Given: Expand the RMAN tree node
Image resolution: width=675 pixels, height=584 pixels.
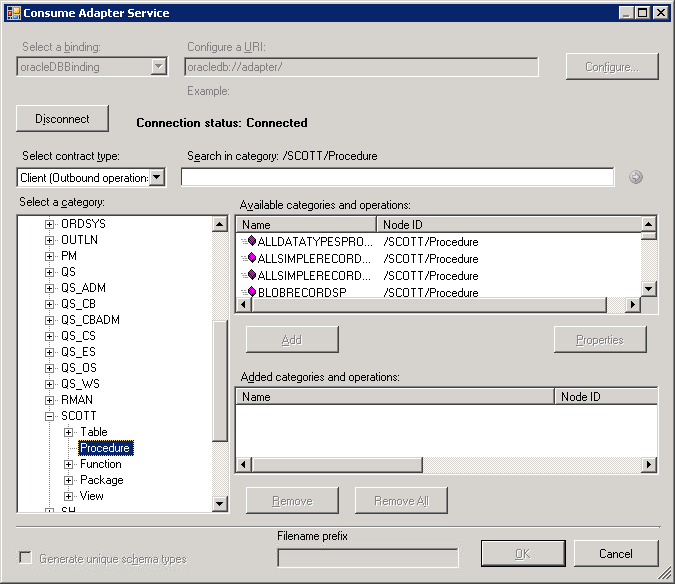Looking at the screenshot, I should [50, 400].
